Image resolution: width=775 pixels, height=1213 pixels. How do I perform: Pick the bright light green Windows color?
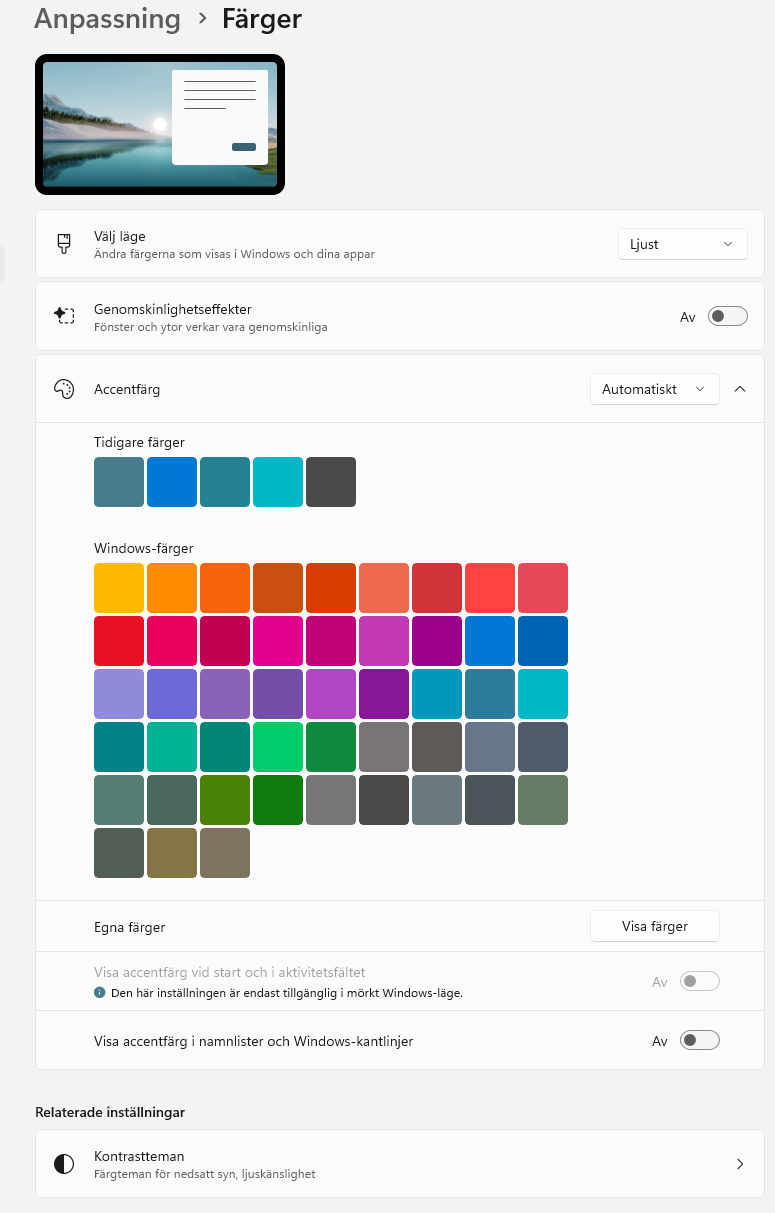pos(278,747)
